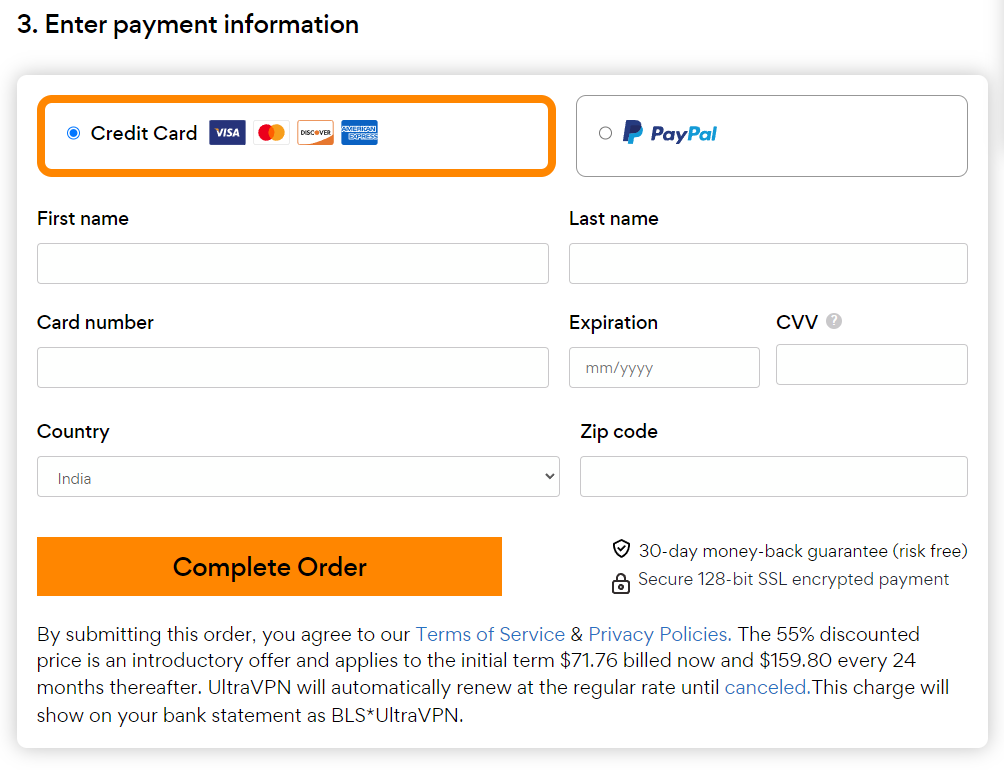Click the Zip code input field
1004x770 pixels.
tap(773, 476)
